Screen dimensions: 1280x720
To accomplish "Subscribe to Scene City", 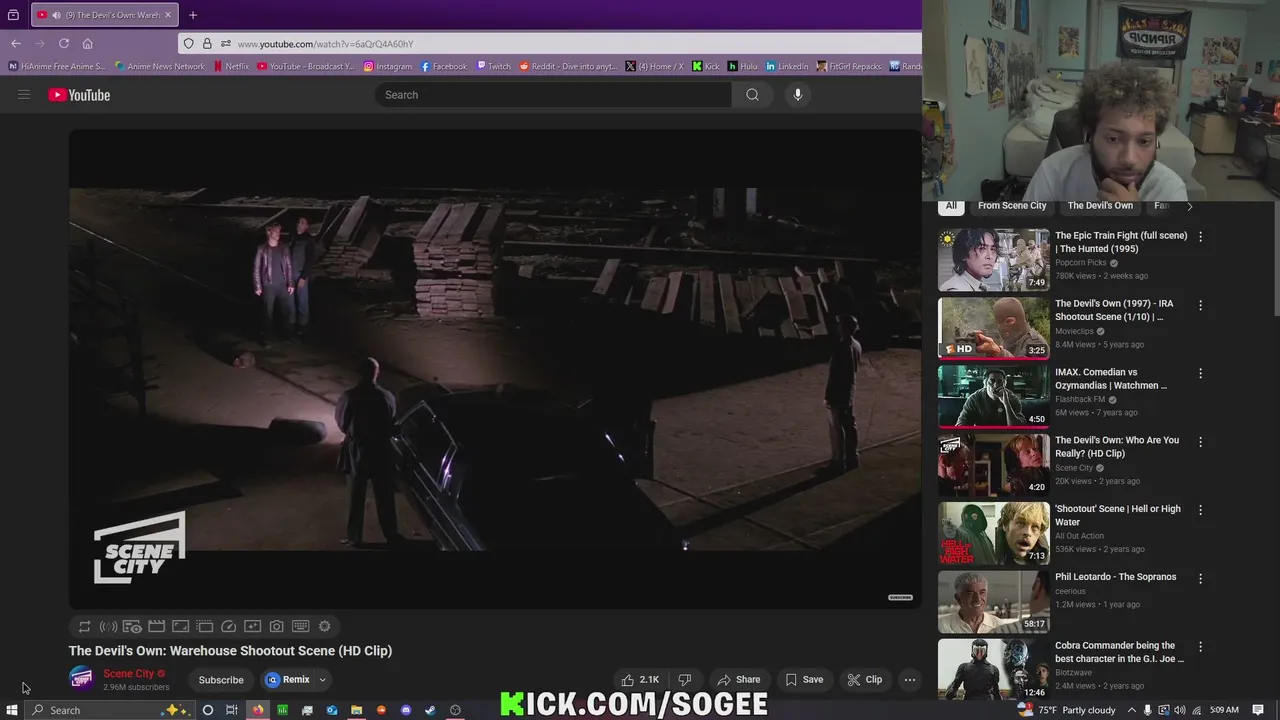I will point(221,680).
